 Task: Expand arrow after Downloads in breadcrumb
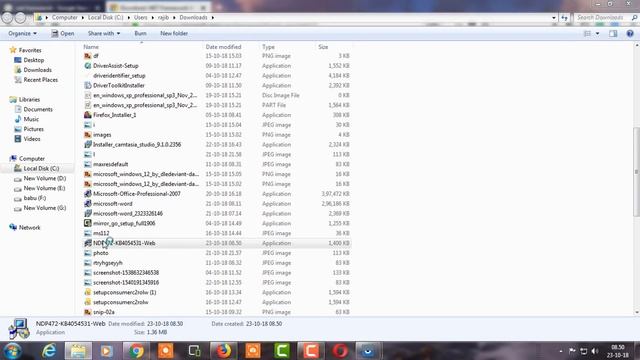point(213,18)
